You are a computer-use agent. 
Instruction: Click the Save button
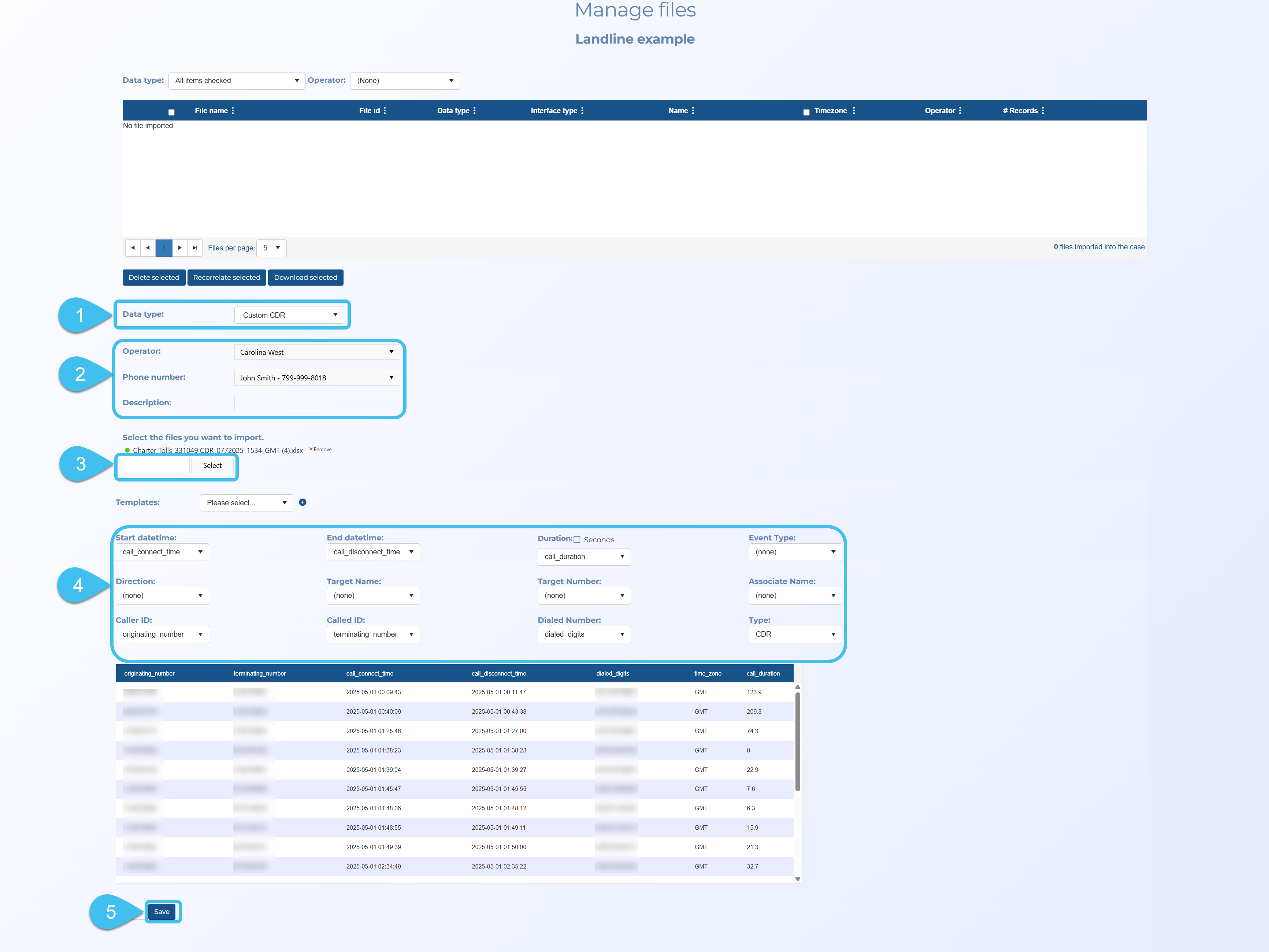(x=162, y=912)
